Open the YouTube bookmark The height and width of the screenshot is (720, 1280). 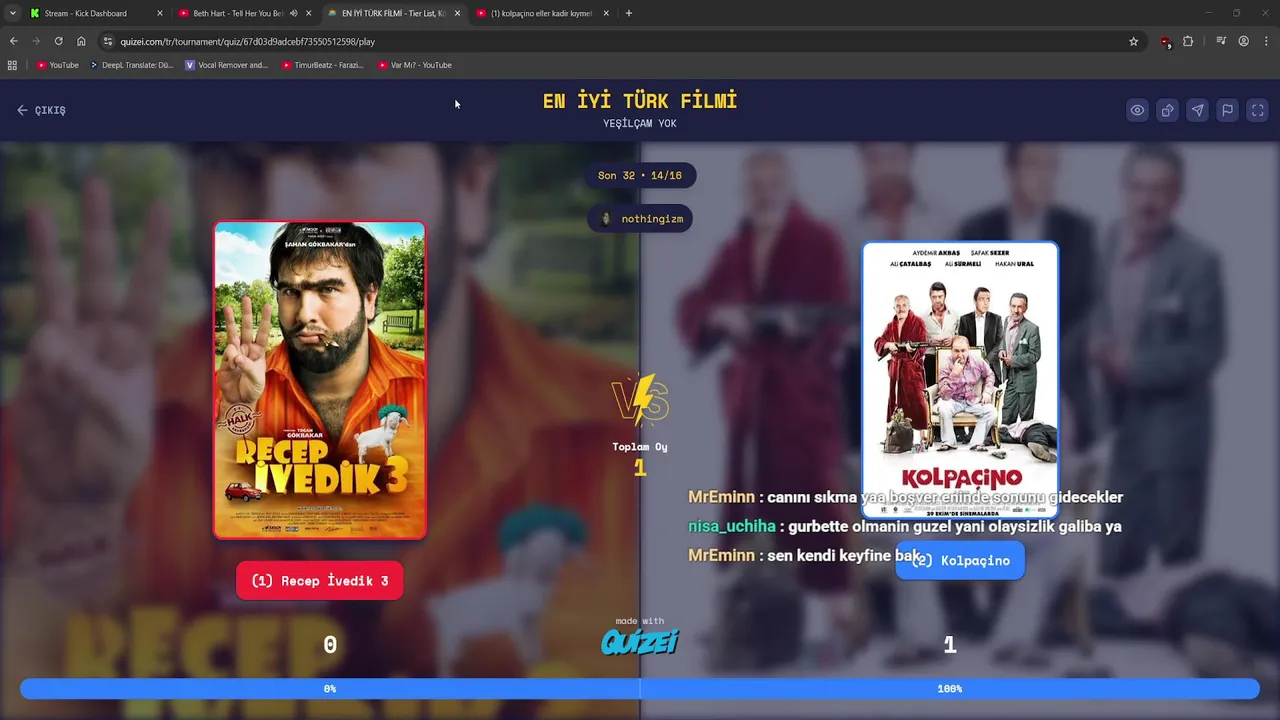[x=57, y=65]
